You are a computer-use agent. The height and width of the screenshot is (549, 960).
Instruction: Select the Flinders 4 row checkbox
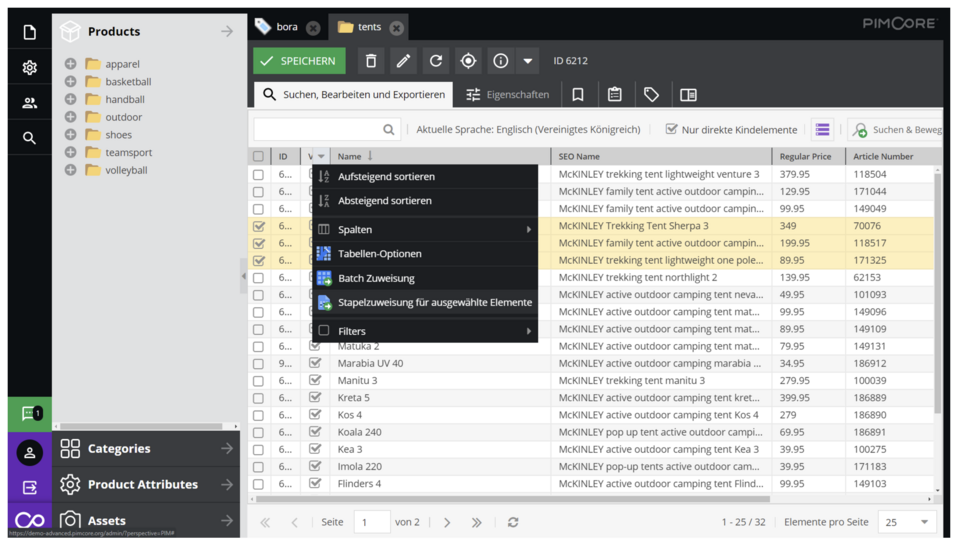(x=258, y=484)
